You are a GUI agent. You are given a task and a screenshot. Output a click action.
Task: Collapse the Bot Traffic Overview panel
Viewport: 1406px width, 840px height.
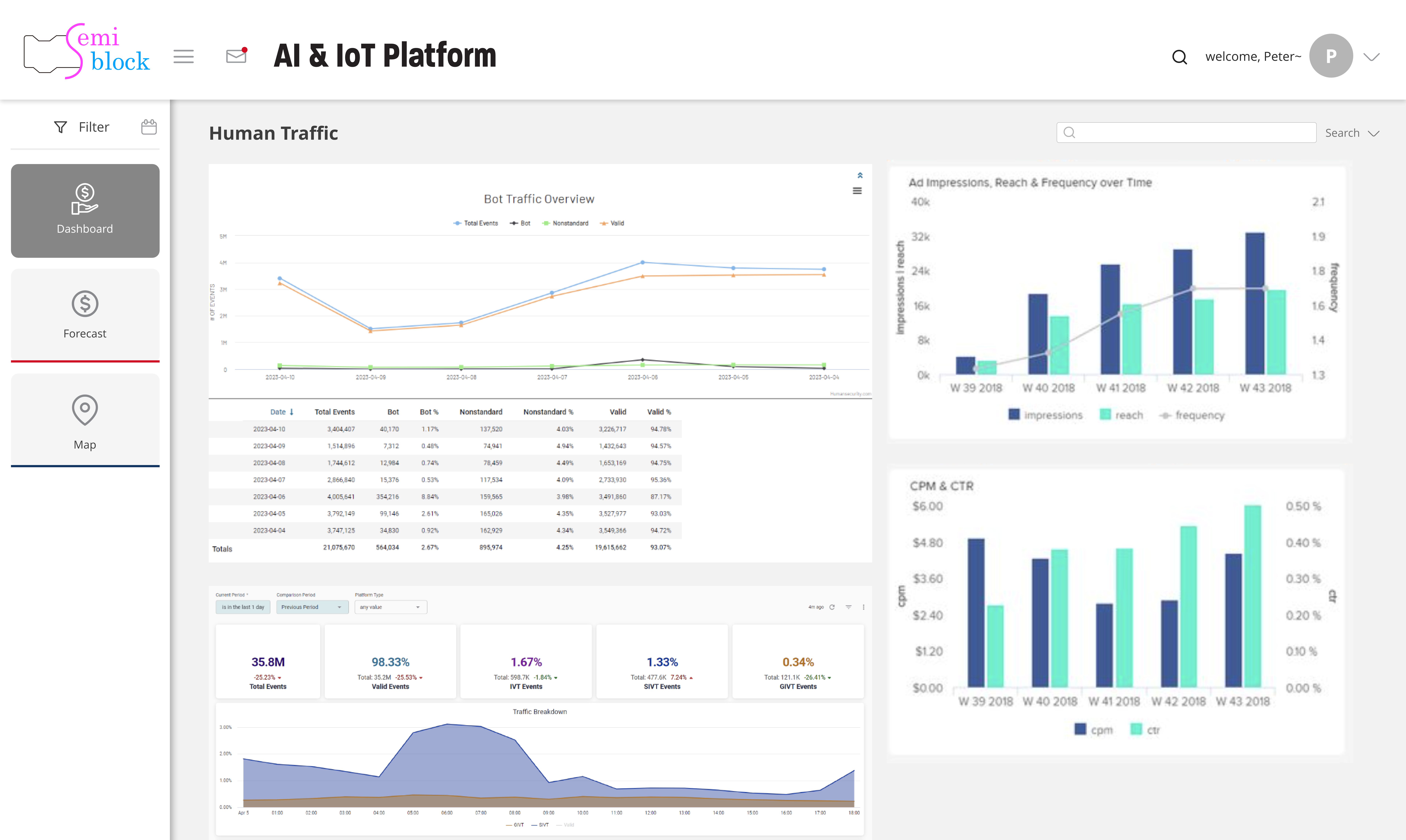(x=860, y=175)
